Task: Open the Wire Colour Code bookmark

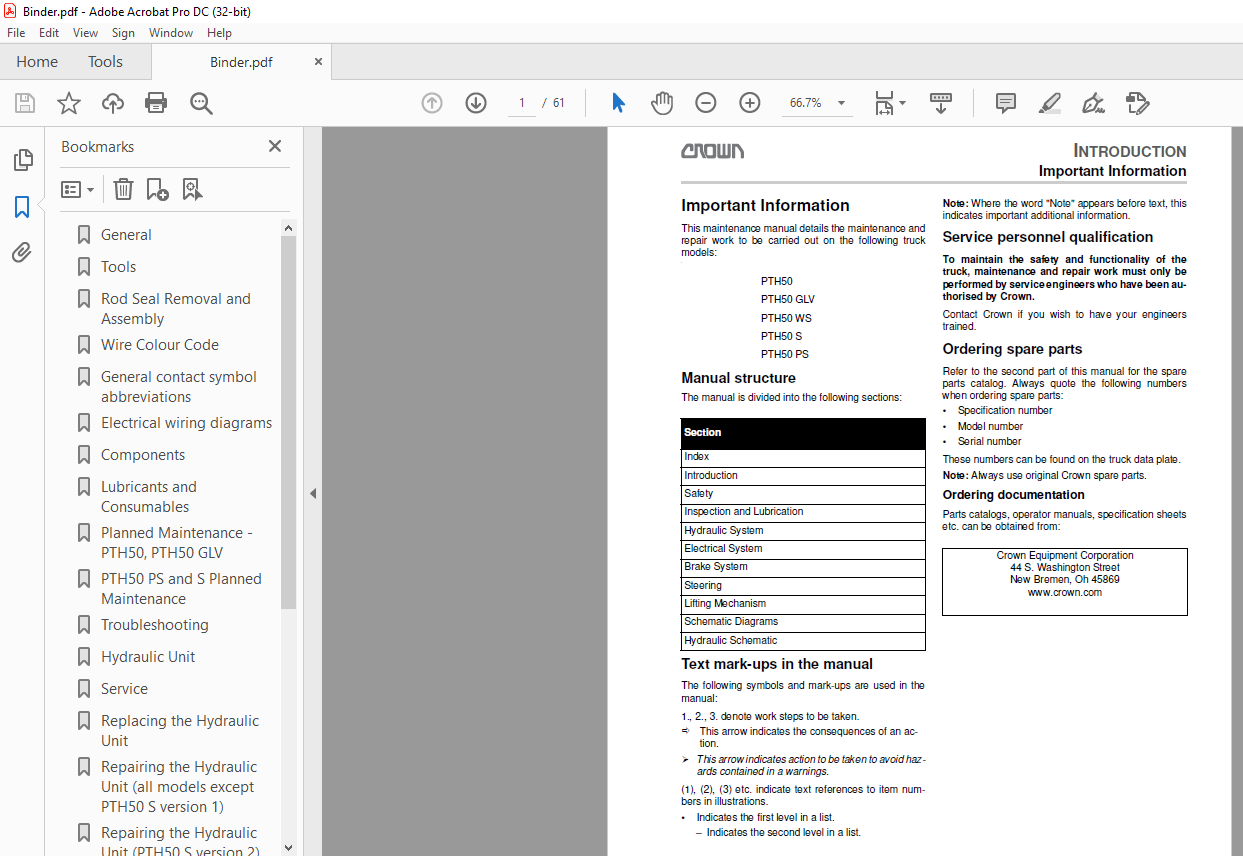Action: (x=160, y=345)
